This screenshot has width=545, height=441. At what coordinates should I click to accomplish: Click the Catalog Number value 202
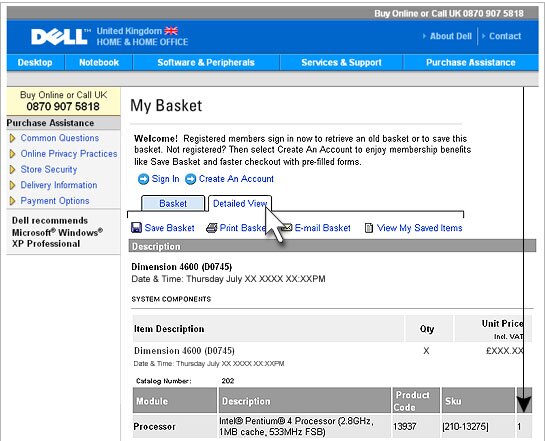point(228,381)
